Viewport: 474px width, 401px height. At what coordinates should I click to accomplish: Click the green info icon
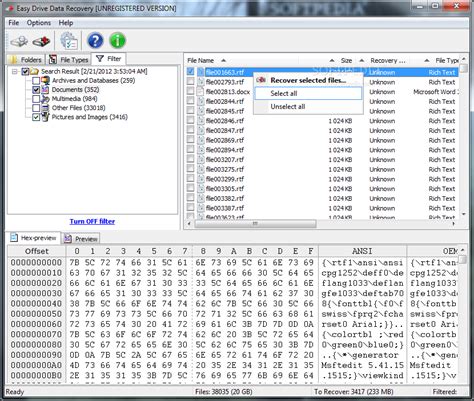point(117,41)
